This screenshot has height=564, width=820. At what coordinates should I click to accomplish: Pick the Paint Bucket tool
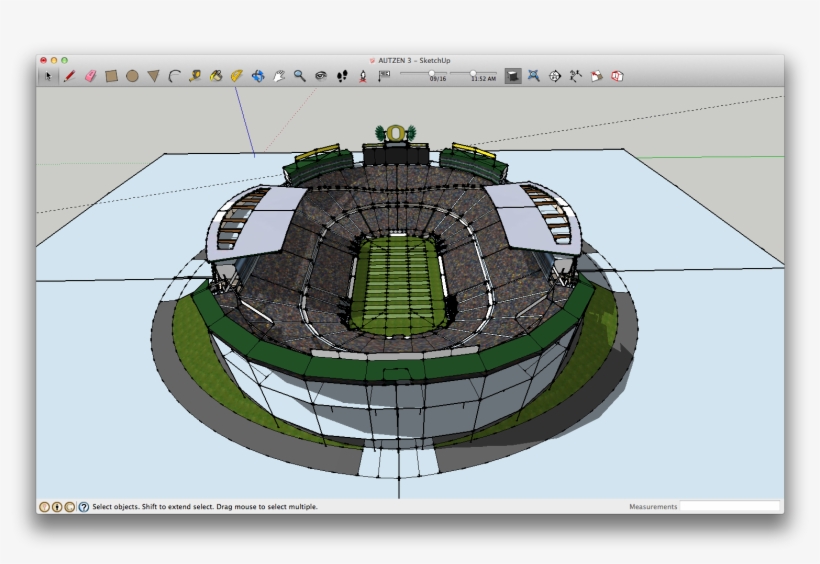215,76
